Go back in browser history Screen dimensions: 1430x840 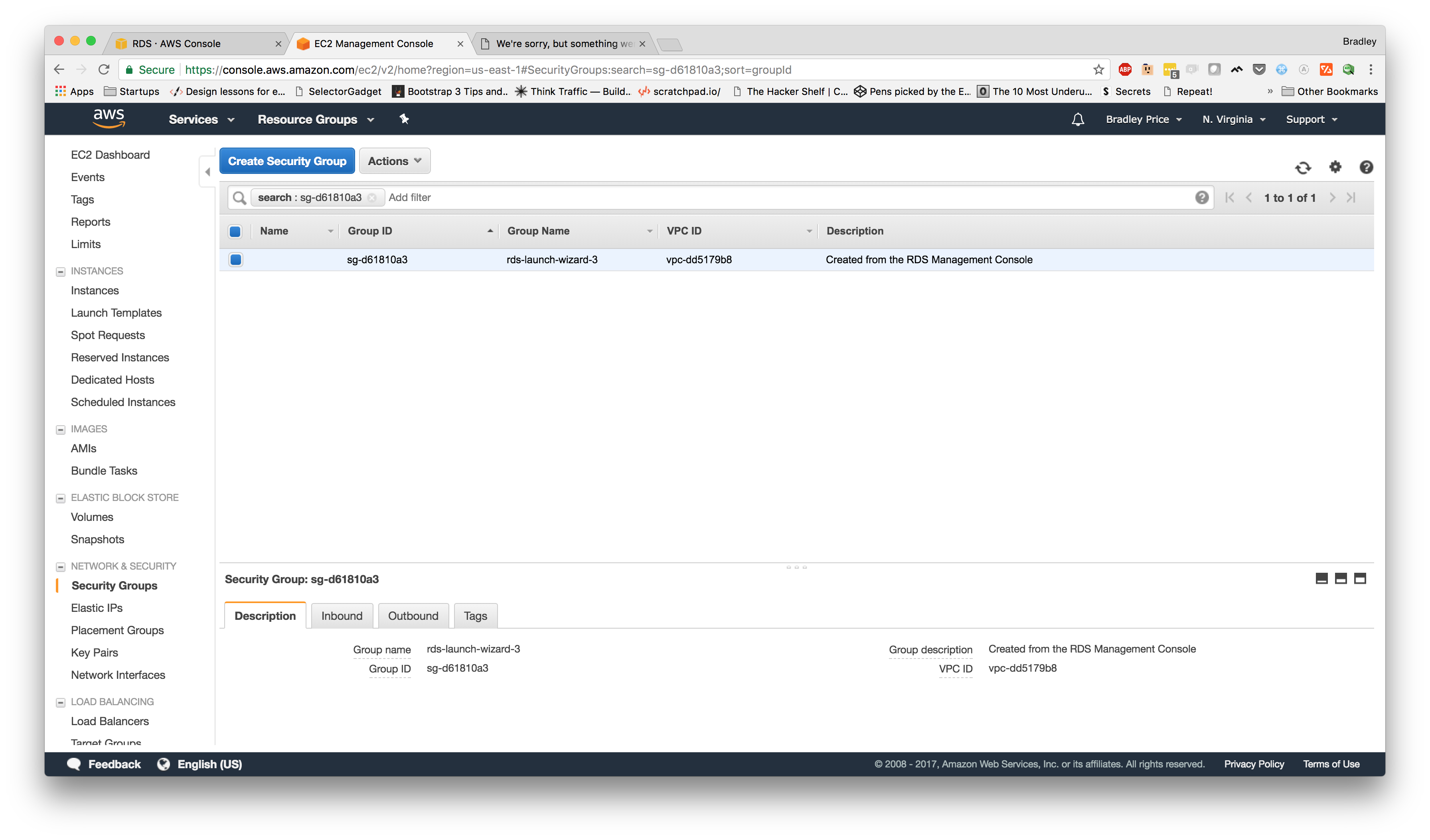59,70
